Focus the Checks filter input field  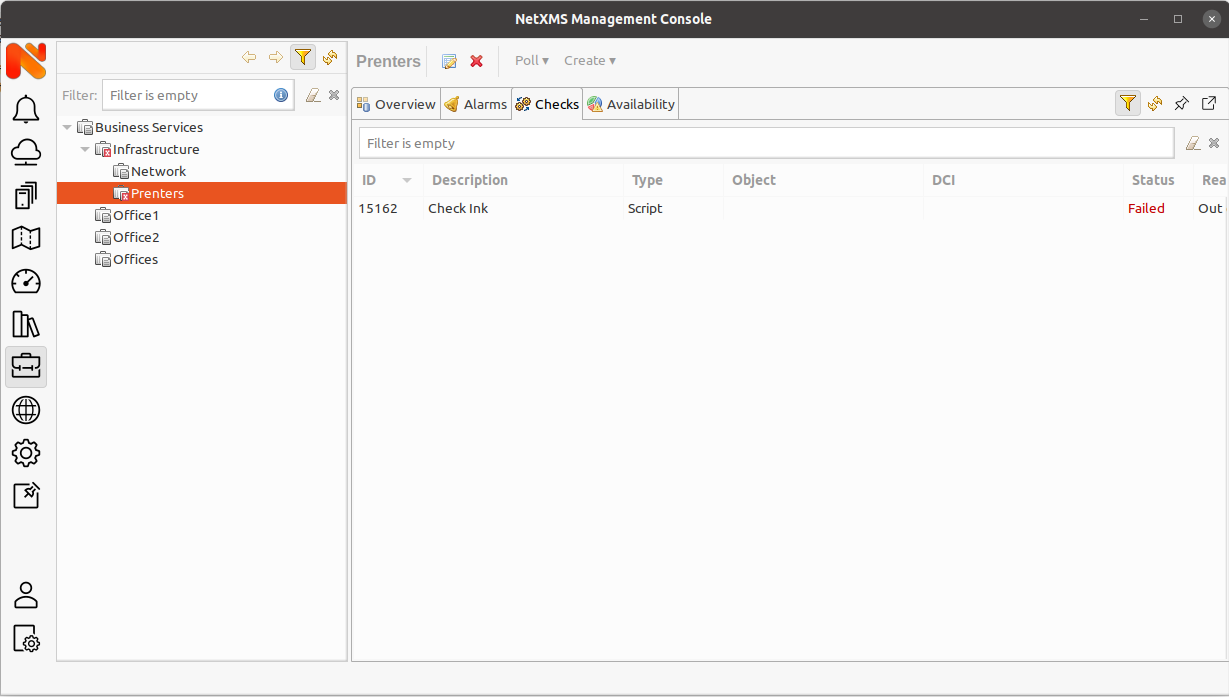766,143
